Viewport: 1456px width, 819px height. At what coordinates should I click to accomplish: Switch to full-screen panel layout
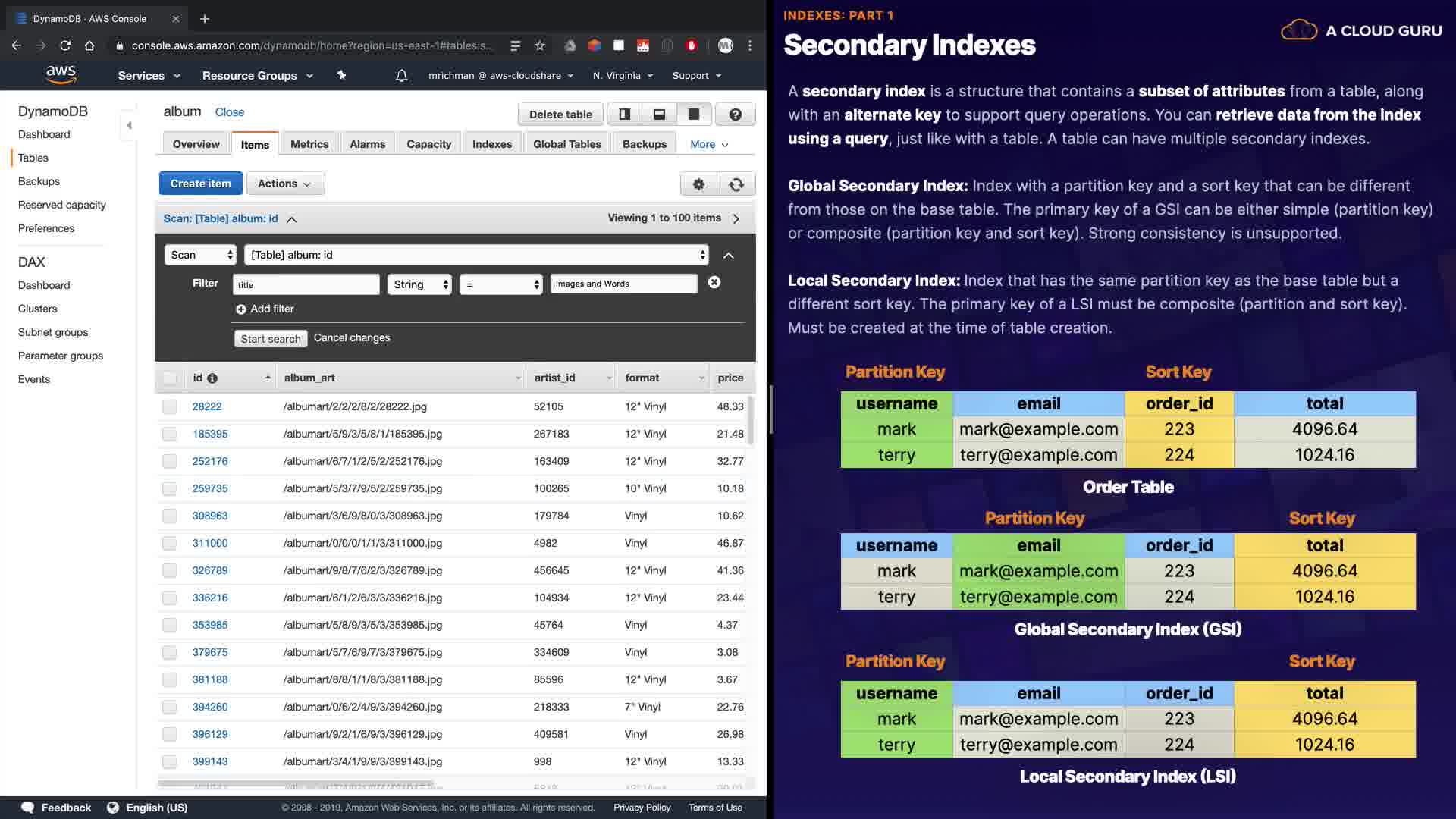tap(693, 115)
